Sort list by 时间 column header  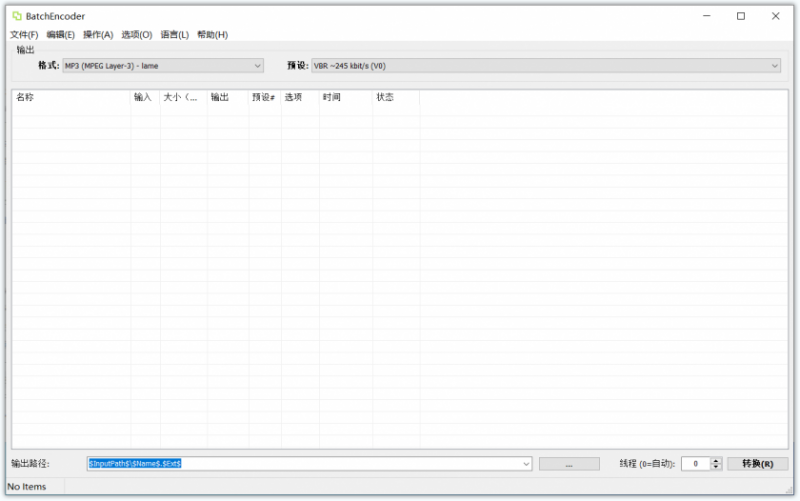[346, 97]
